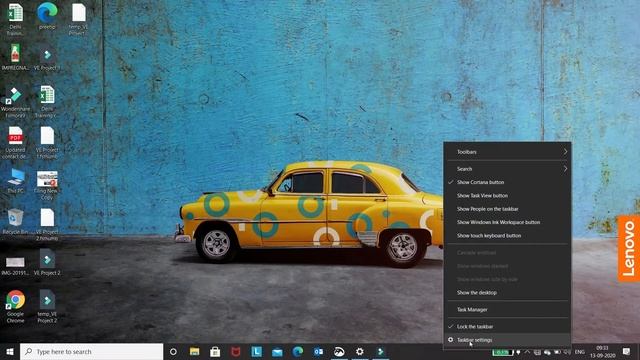Screen dimensions: 640x360
Task: Enable Show People on the taskbar
Action: 507,209
